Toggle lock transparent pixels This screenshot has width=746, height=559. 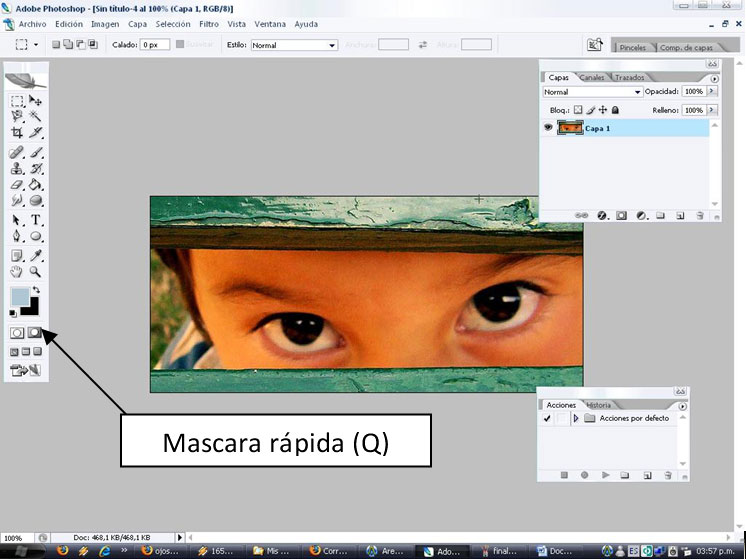point(578,110)
